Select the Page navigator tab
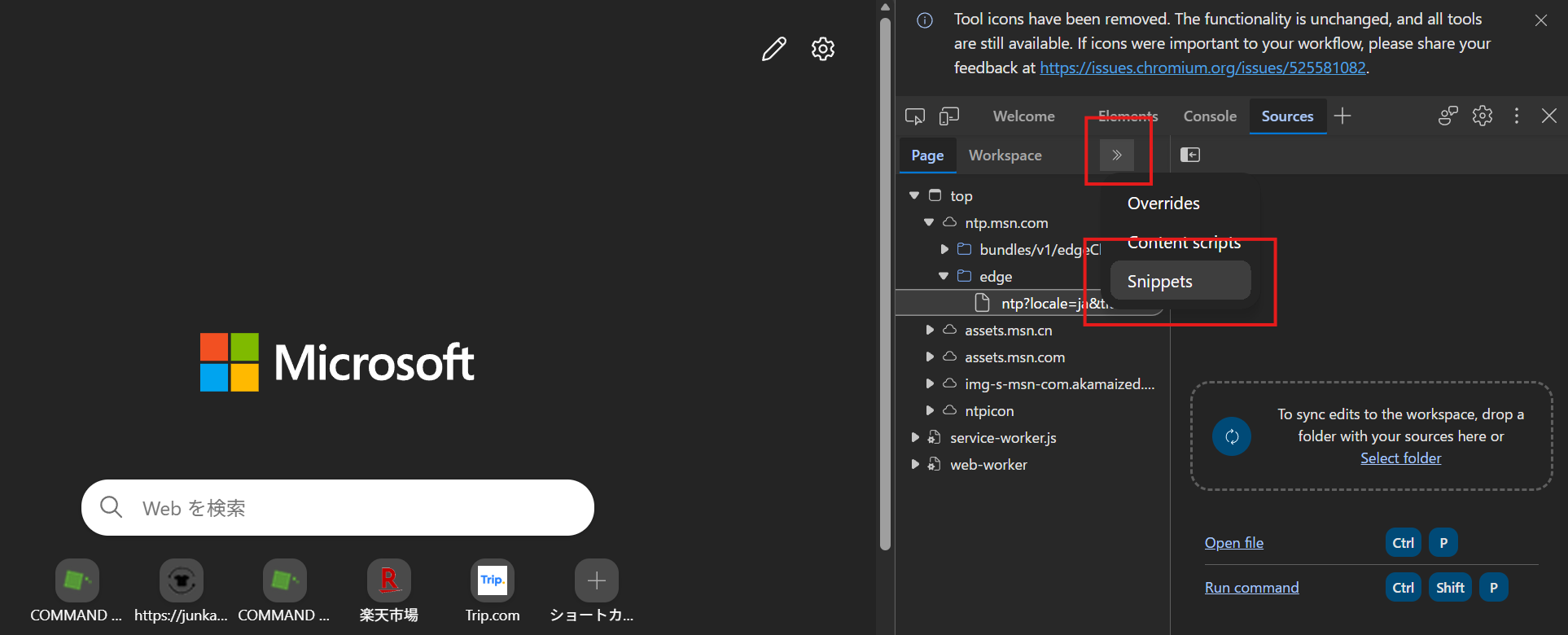The width and height of the screenshot is (1568, 635). [x=927, y=155]
